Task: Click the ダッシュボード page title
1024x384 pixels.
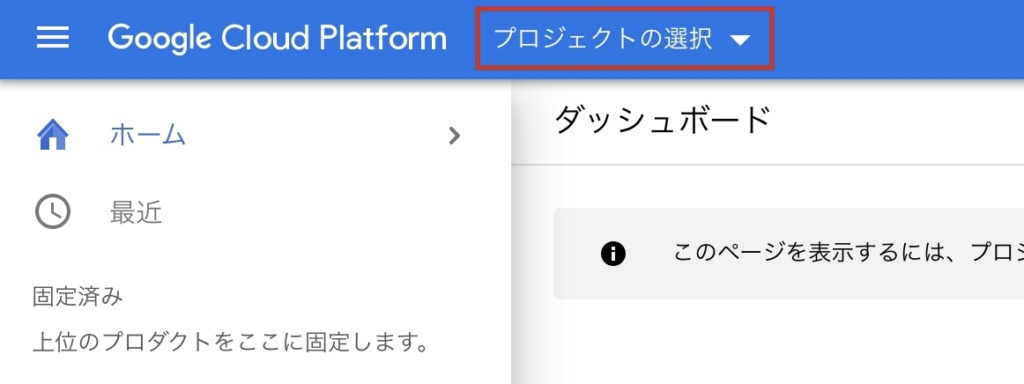Action: 663,121
